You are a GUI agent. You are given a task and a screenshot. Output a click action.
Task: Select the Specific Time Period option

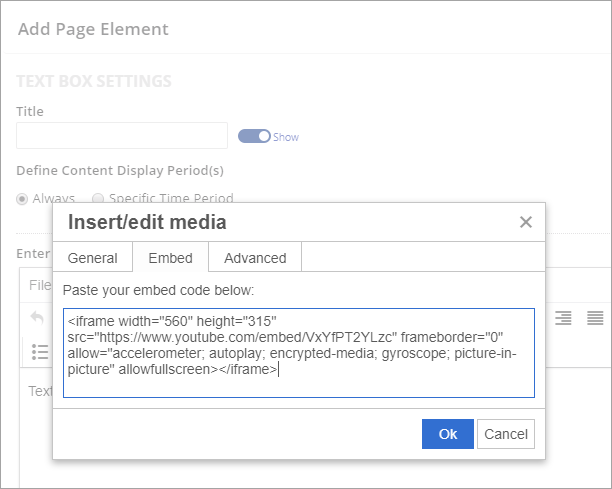(x=98, y=198)
